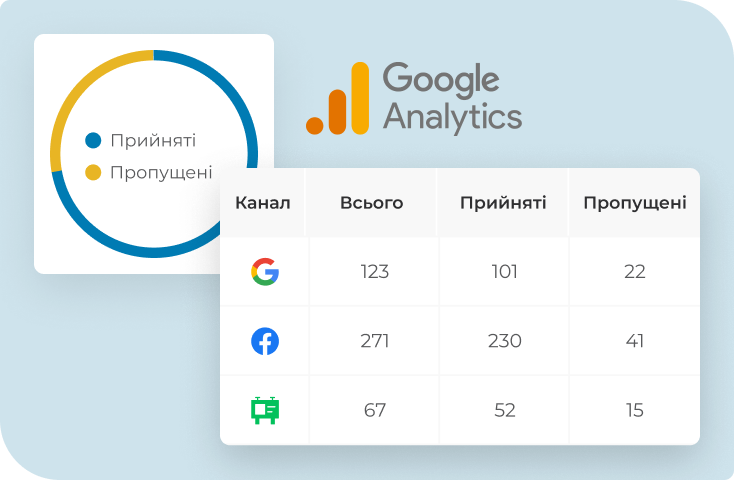Viewport: 734px width, 480px height.
Task: Click the yellow Пропущені legend dot
Action: [x=93, y=172]
